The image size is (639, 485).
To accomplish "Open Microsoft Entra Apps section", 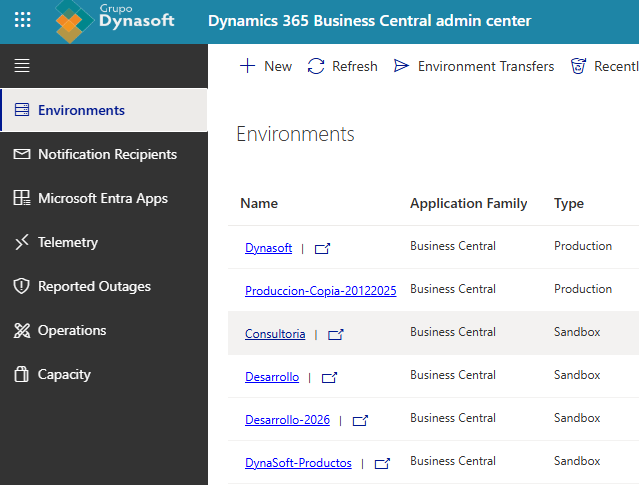I will (102, 198).
